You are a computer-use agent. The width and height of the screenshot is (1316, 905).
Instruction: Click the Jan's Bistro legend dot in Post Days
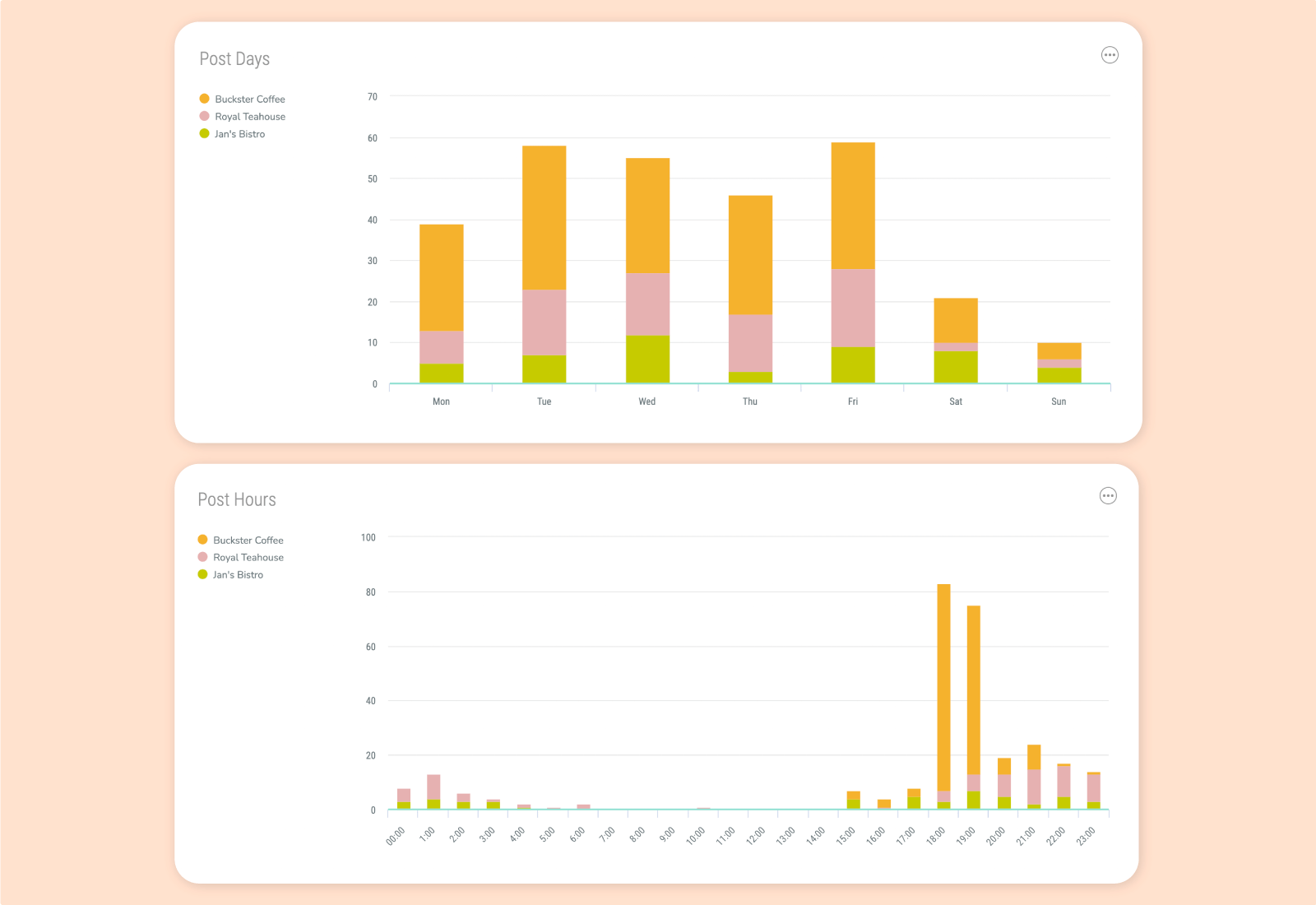[203, 133]
